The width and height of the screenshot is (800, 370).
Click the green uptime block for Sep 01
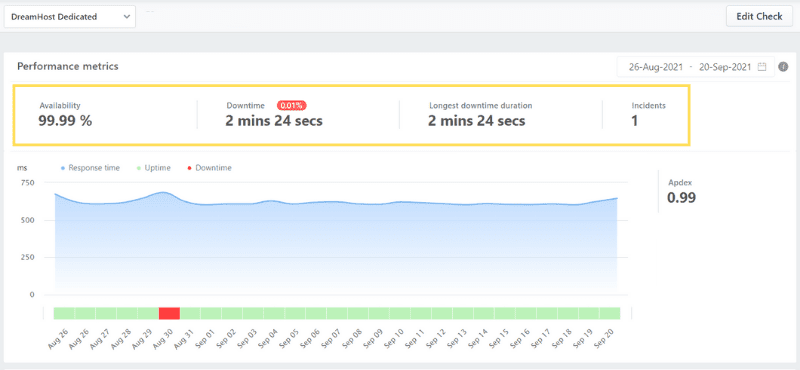(210, 313)
